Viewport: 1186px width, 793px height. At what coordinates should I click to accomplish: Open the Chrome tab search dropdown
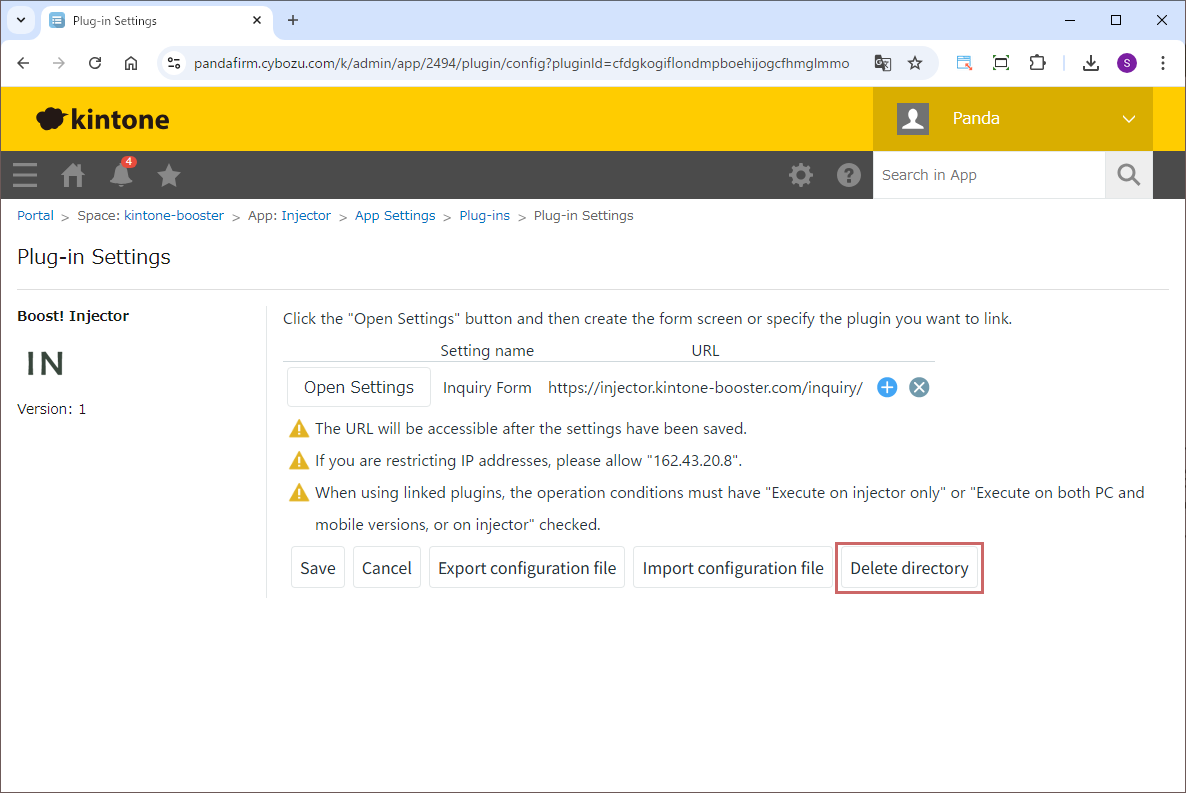point(21,20)
